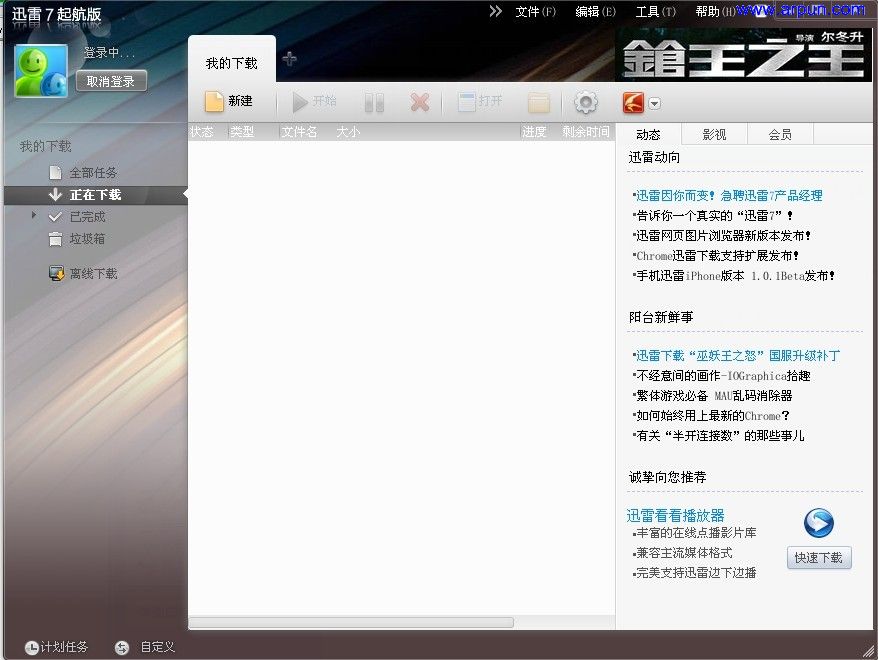Screen dimensions: 878x660
Task: Select 正在下载 in the sidebar
Action: click(95, 195)
